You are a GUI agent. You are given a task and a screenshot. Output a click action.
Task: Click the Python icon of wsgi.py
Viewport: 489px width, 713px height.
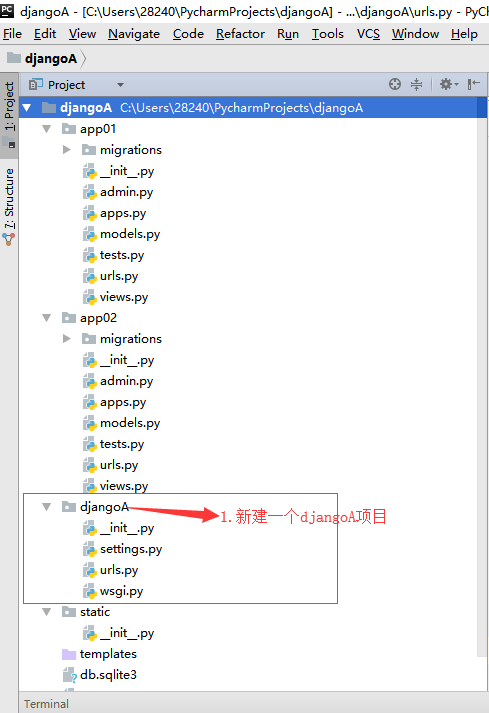coord(90,591)
